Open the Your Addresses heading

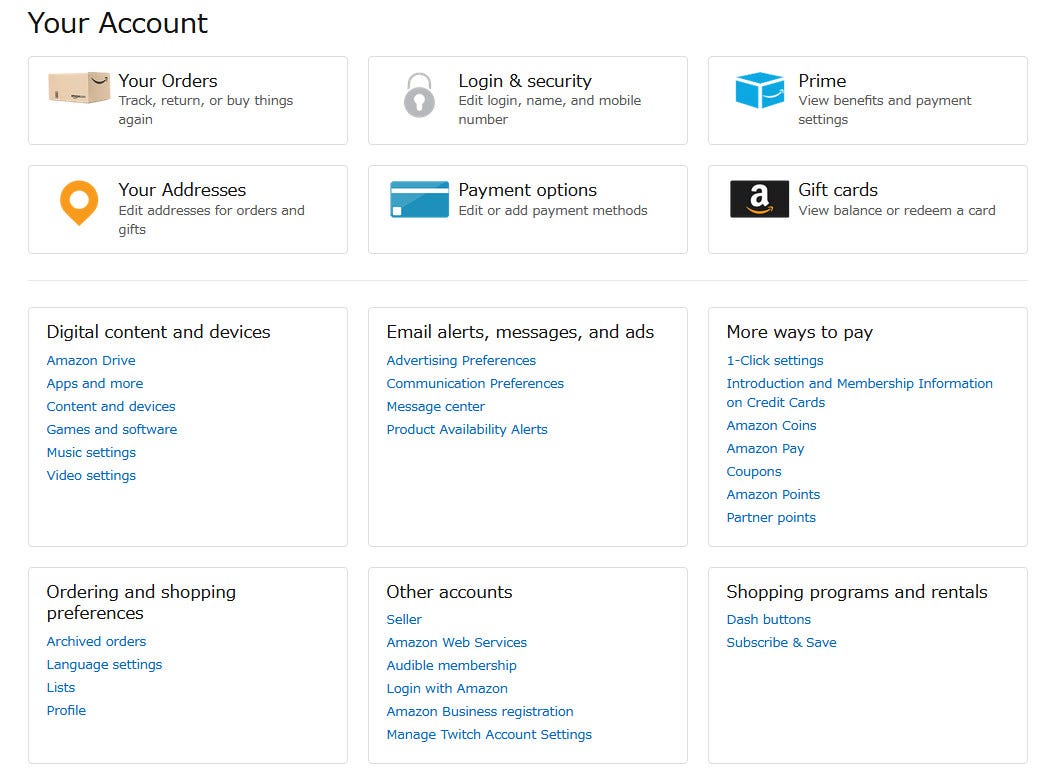click(182, 190)
